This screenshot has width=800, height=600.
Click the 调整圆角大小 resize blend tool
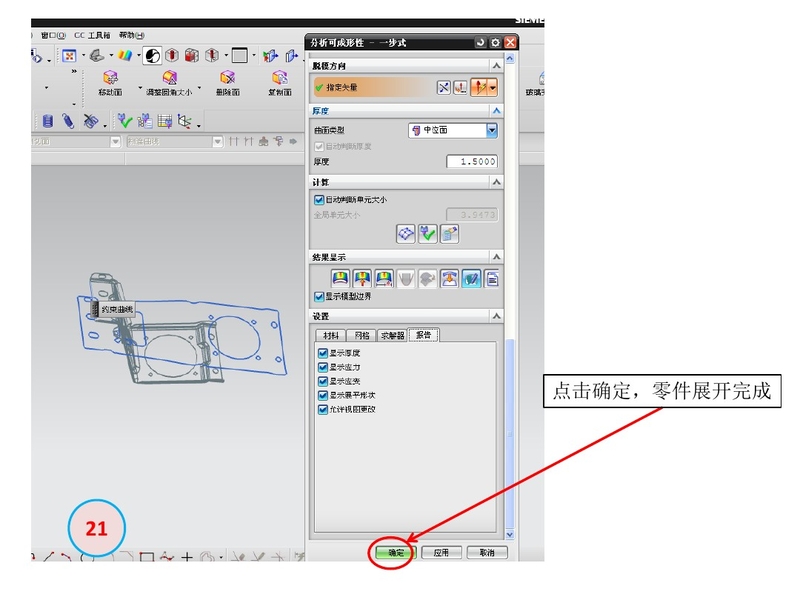169,83
